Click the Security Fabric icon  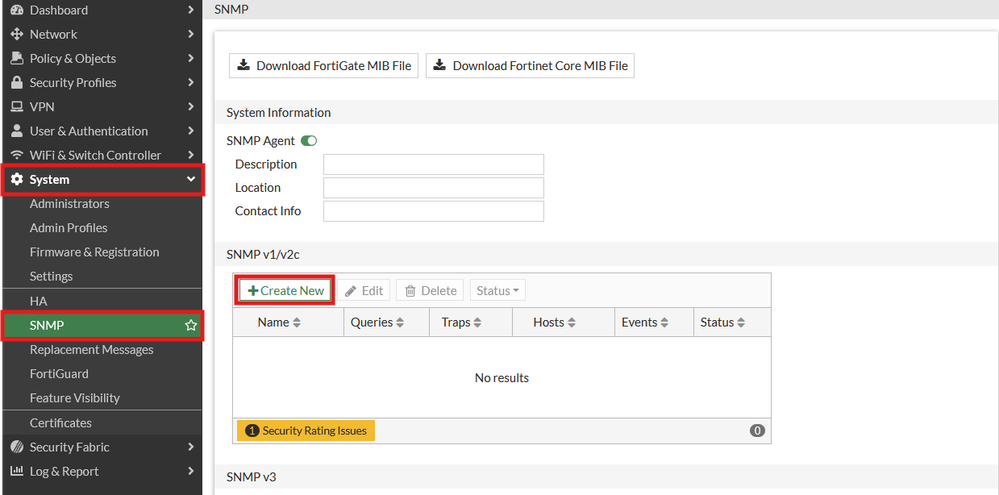tap(16, 447)
